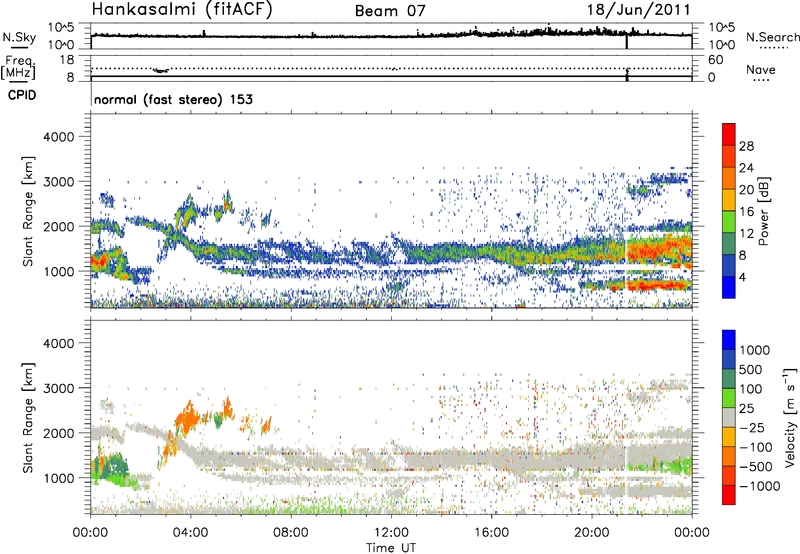Click the 3000 tick of the velocity panel

pyautogui.click(x=58, y=388)
